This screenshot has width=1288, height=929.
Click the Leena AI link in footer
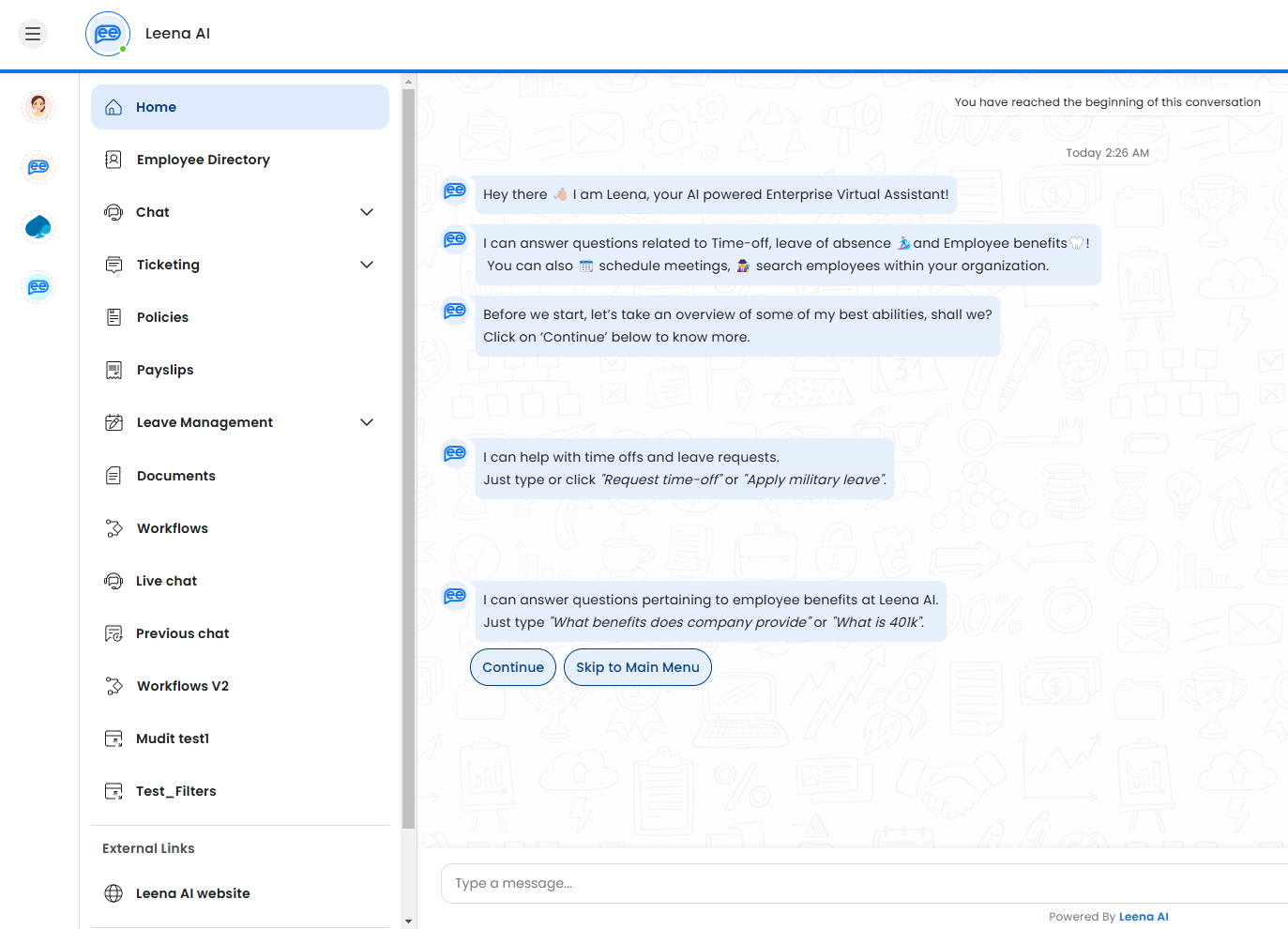tap(1144, 917)
